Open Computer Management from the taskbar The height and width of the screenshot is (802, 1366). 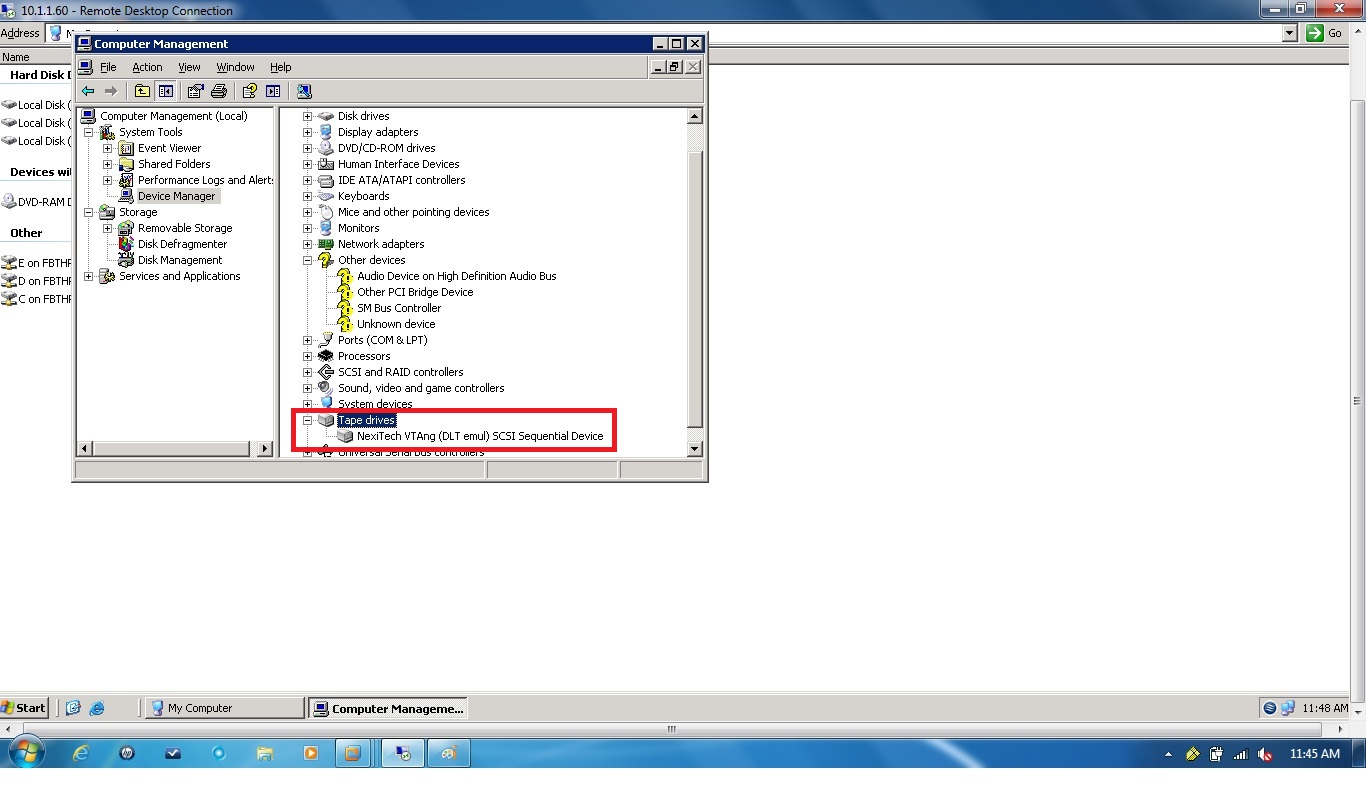pos(388,708)
